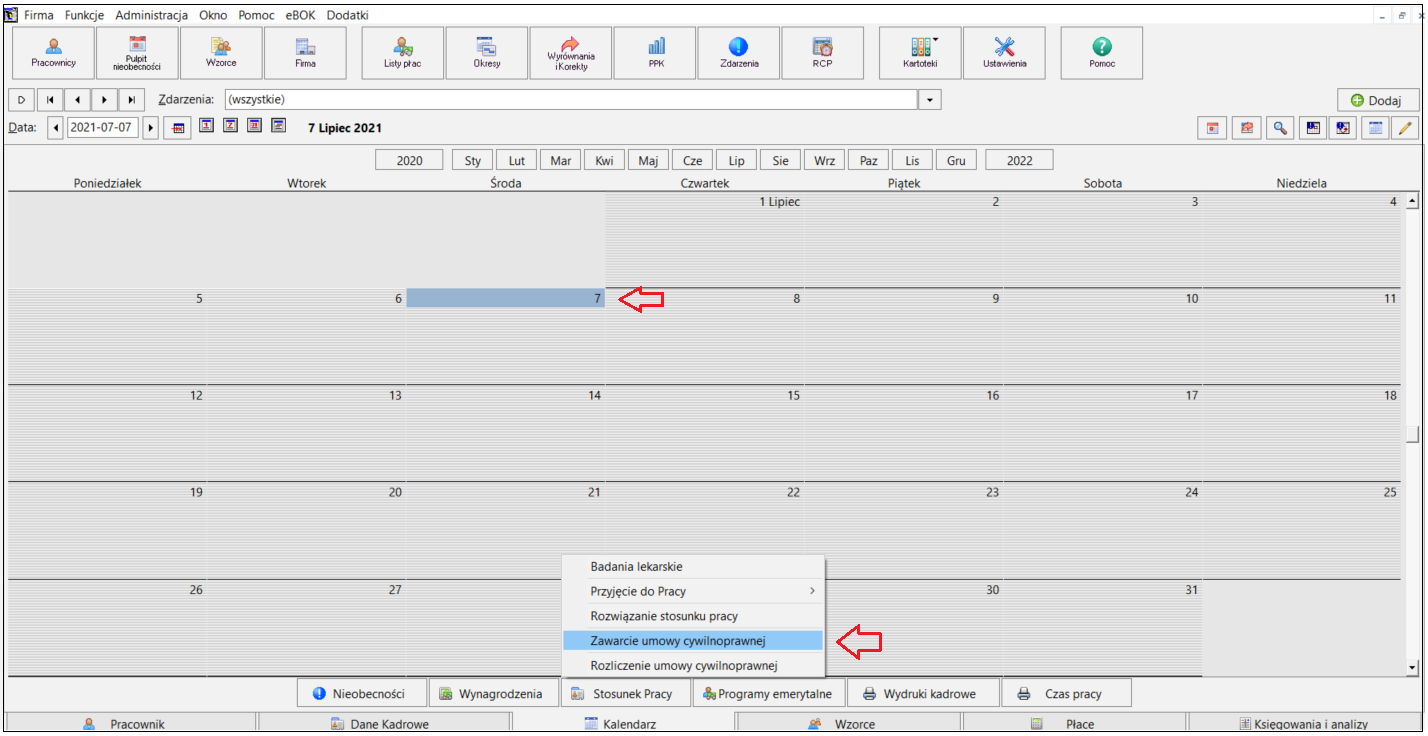Image resolution: width=1428 pixels, height=736 pixels.
Task: Click the Nieobecności button
Action: point(362,693)
